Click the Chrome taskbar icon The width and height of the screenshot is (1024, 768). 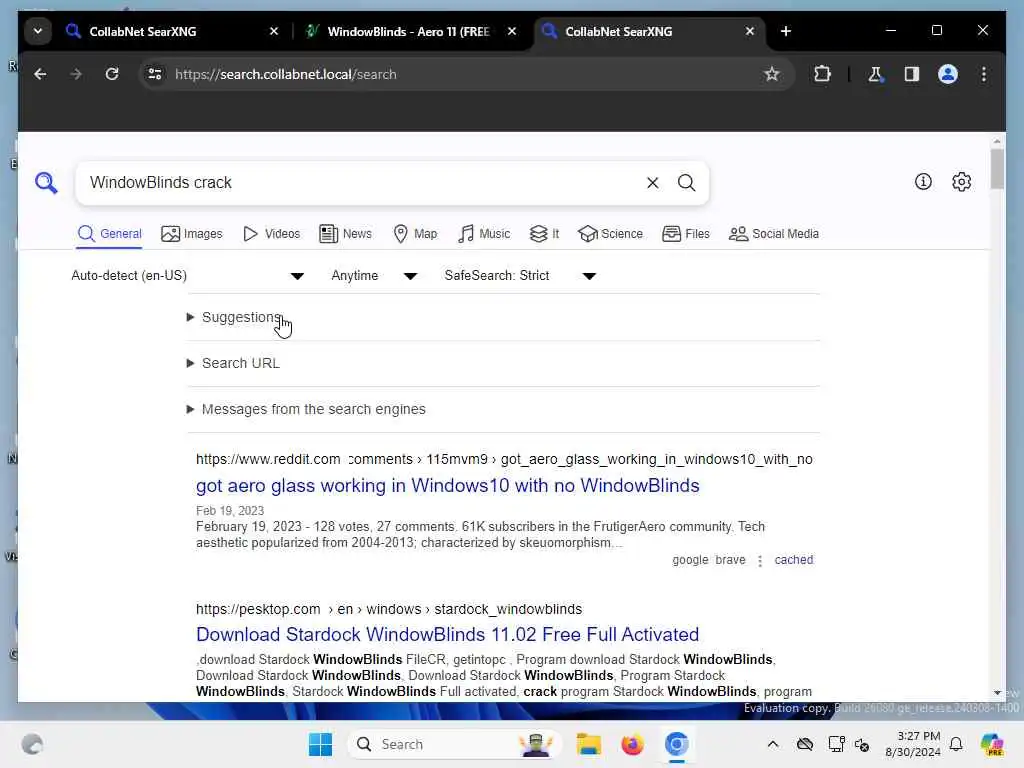pyautogui.click(x=677, y=744)
